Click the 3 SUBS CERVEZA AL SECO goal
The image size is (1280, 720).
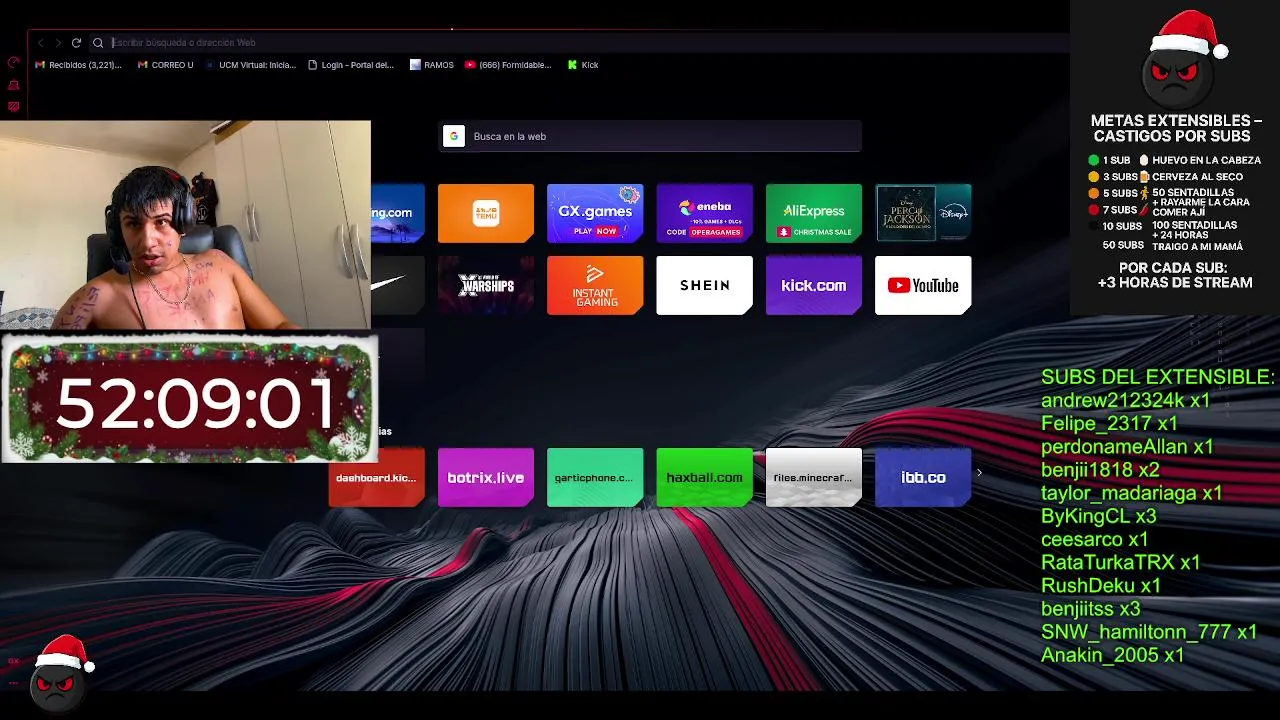(x=1165, y=177)
